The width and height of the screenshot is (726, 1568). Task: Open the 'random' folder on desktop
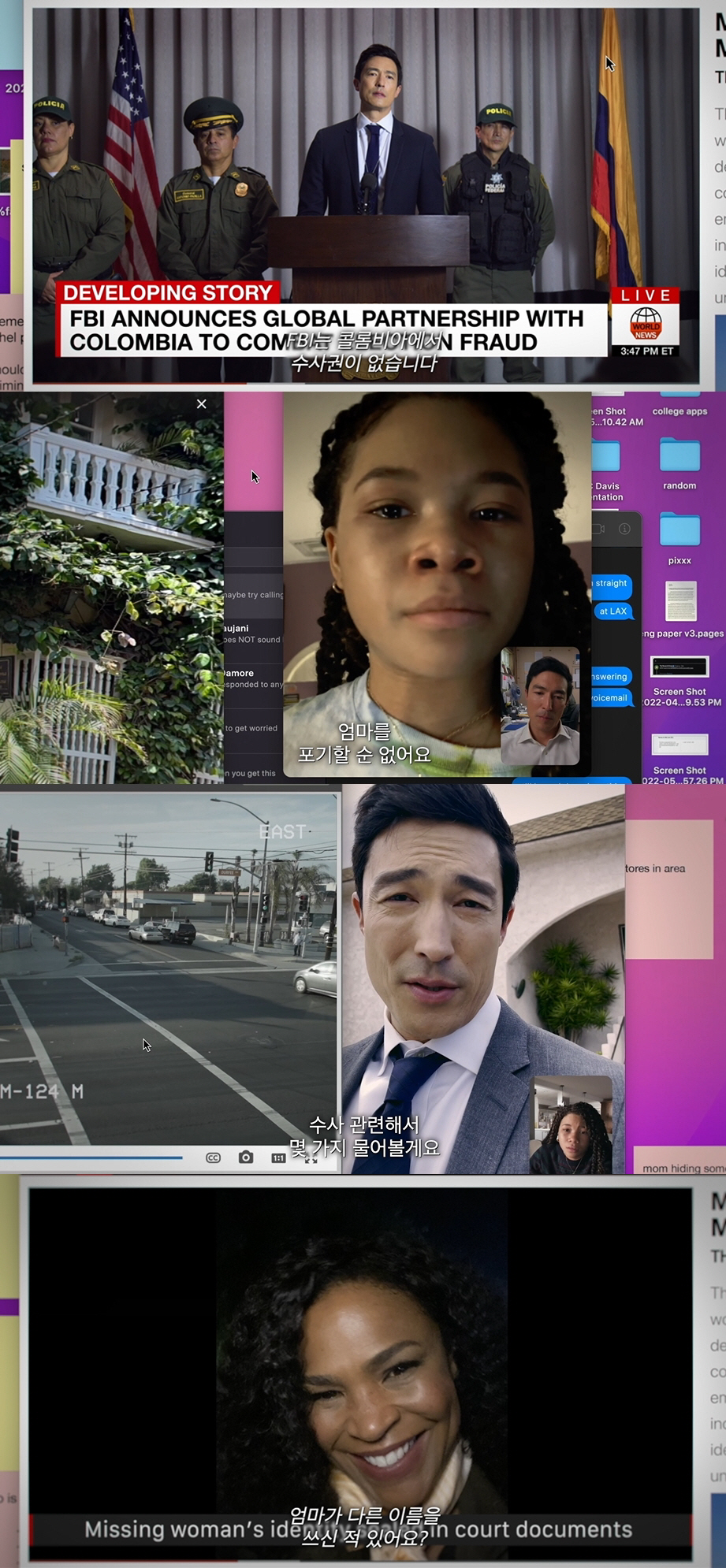(679, 456)
